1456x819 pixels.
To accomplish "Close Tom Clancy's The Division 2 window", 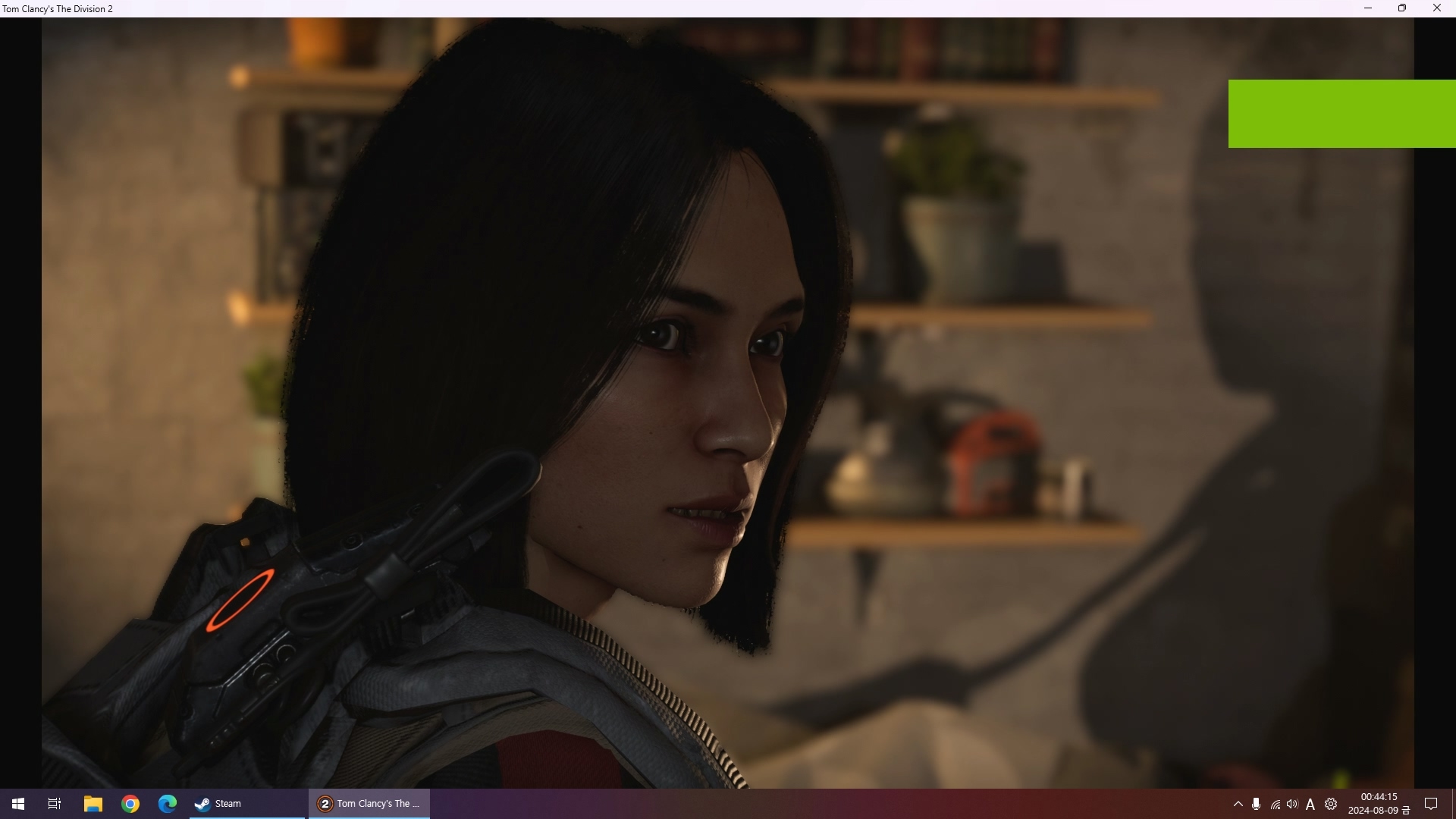I will tap(1436, 8).
